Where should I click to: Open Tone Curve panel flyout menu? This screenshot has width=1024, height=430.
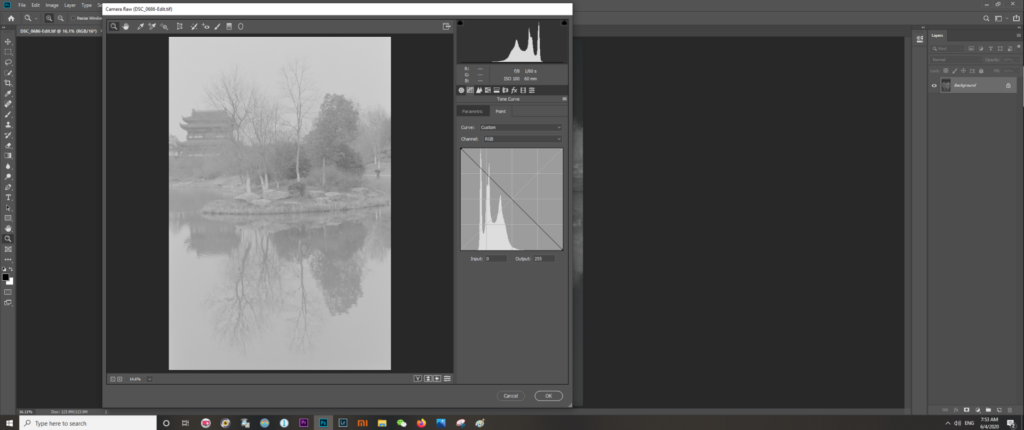(564, 99)
